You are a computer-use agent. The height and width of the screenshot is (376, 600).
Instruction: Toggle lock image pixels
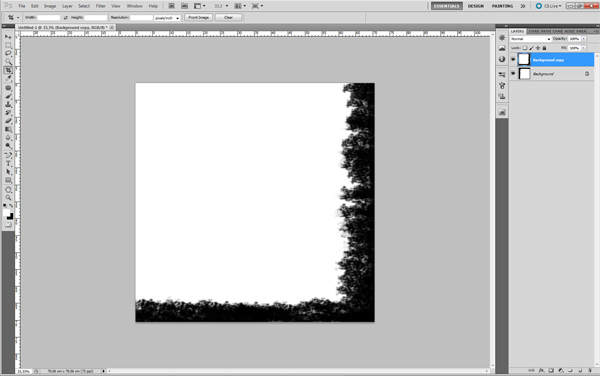532,48
